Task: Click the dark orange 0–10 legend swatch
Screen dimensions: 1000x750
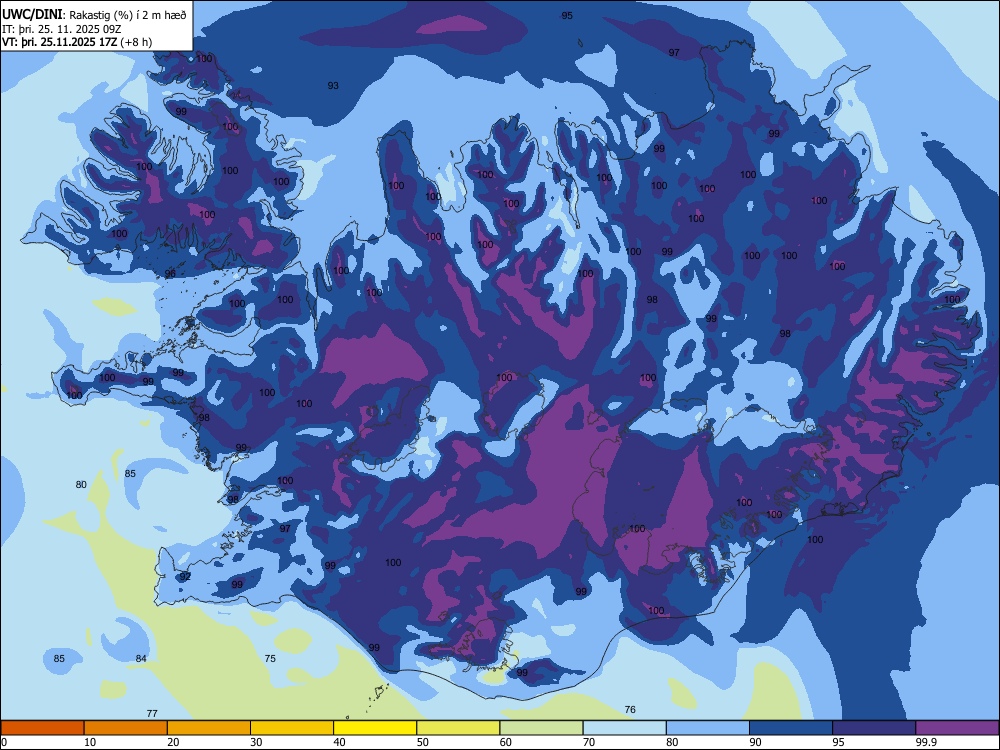Action: tap(42, 728)
